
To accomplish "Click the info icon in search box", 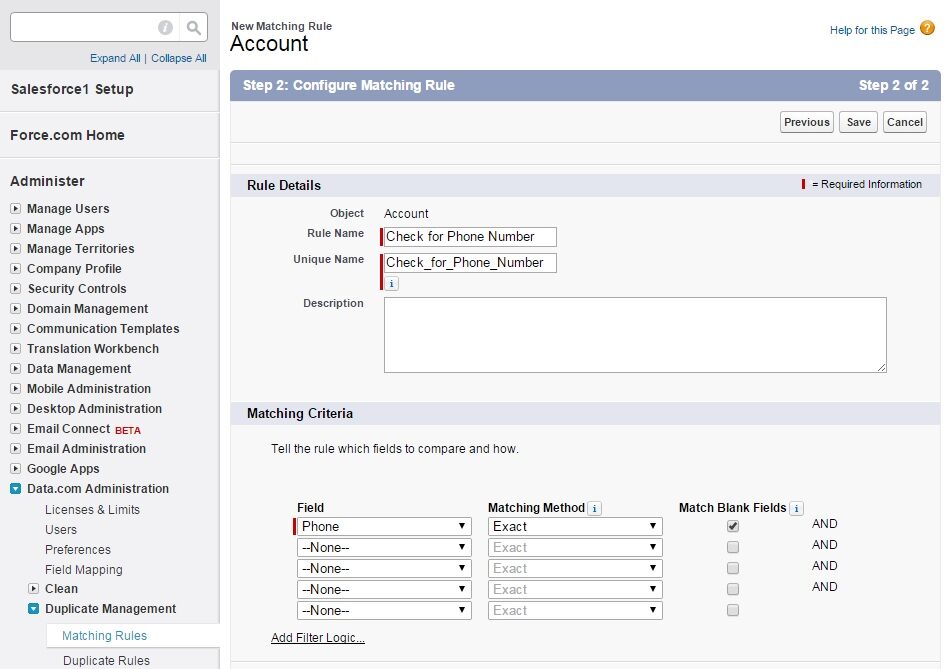I will tap(166, 28).
